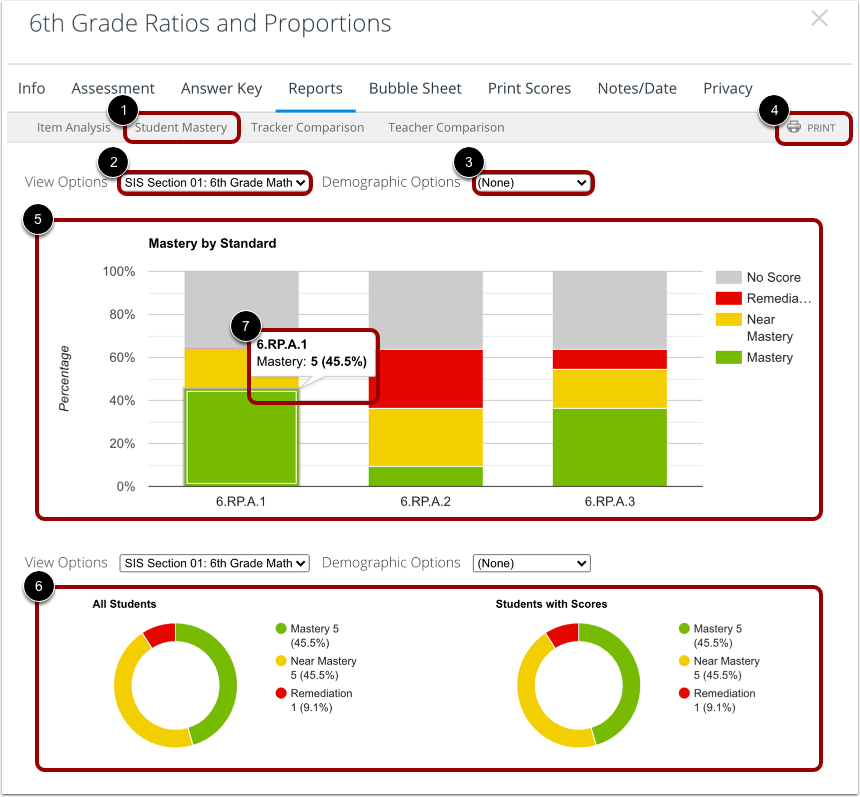Screen dimensions: 860x797
Task: Open the lower Demographic Options dropdown
Action: 531,563
